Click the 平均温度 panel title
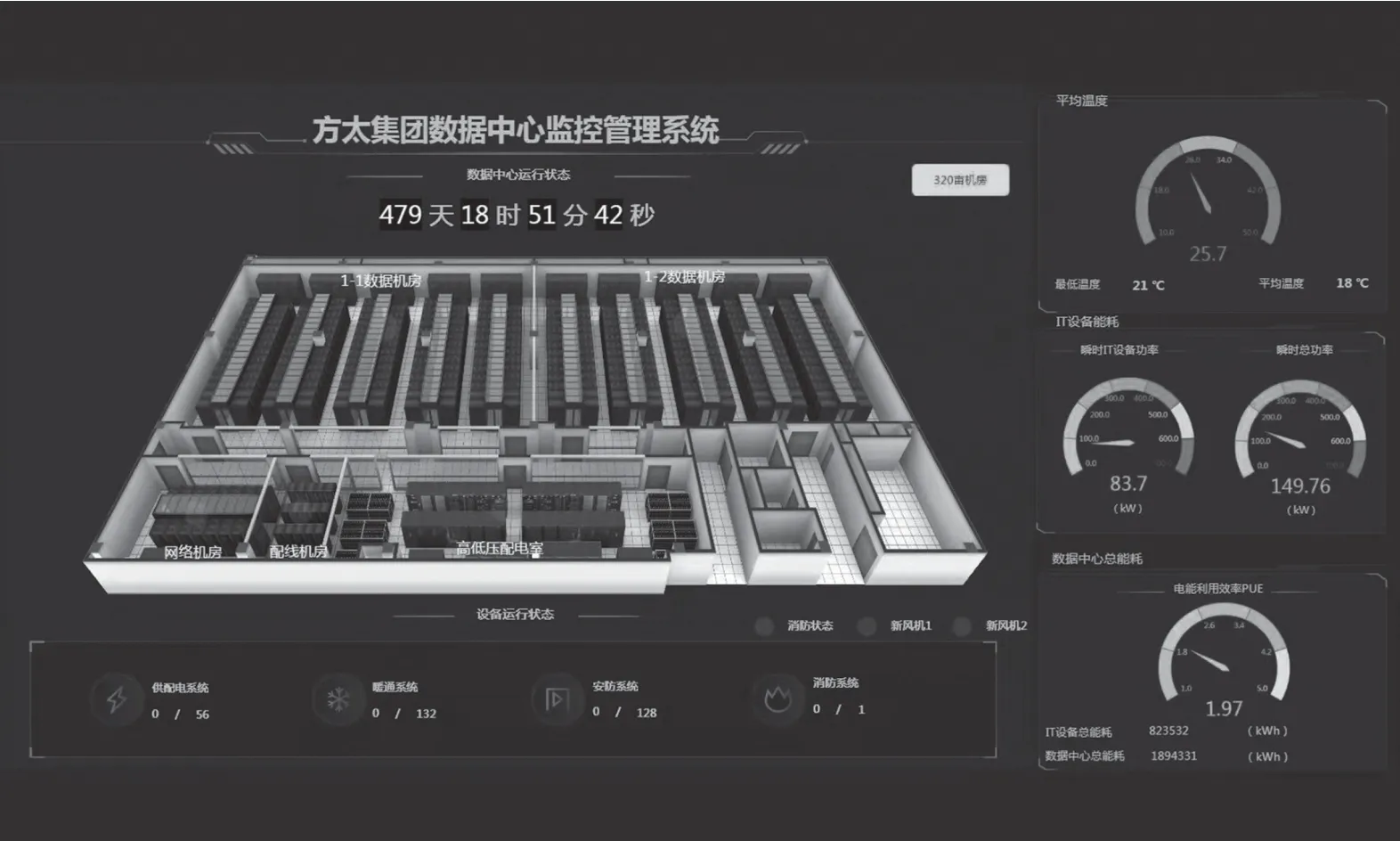The width and height of the screenshot is (1400, 841). [1081, 101]
